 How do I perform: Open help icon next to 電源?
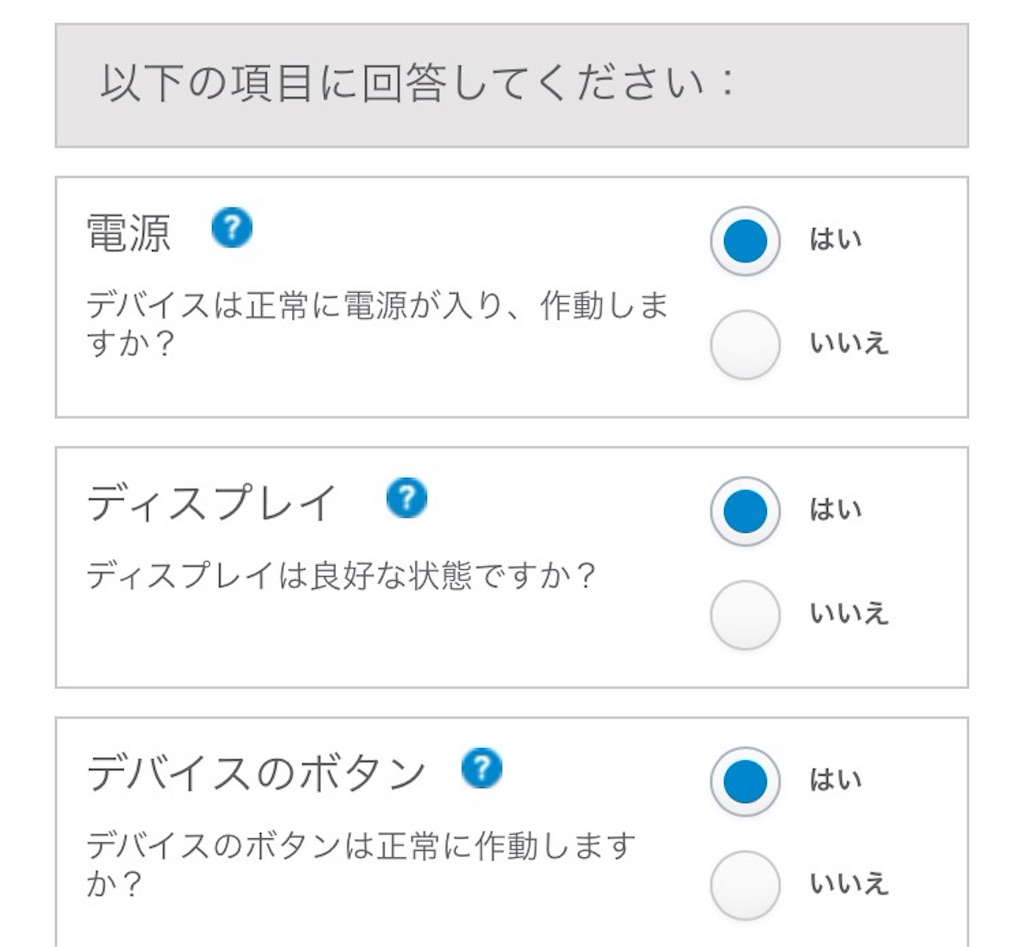tap(232, 228)
